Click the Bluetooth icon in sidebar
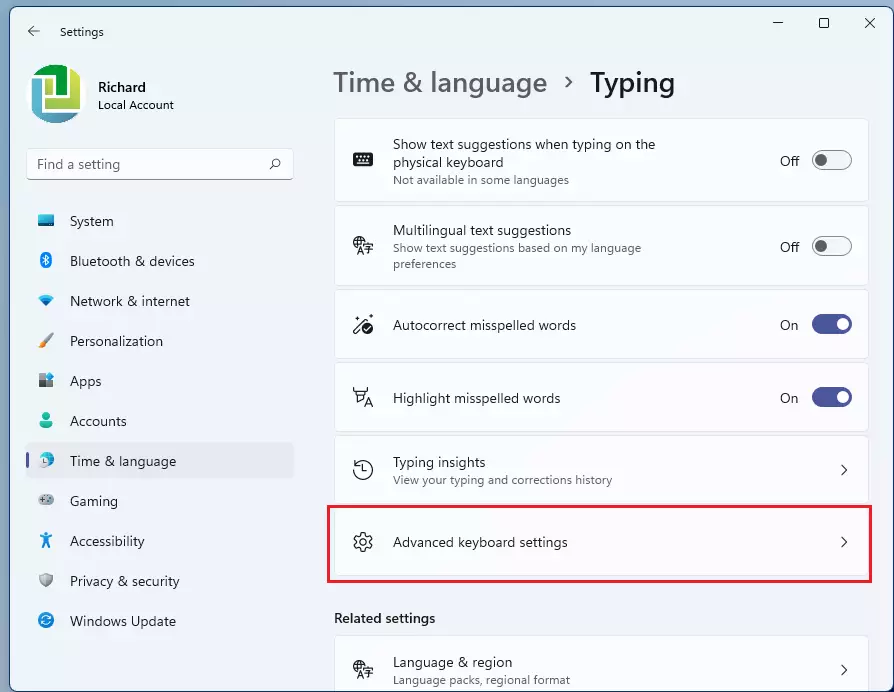The height and width of the screenshot is (692, 894). coord(46,260)
